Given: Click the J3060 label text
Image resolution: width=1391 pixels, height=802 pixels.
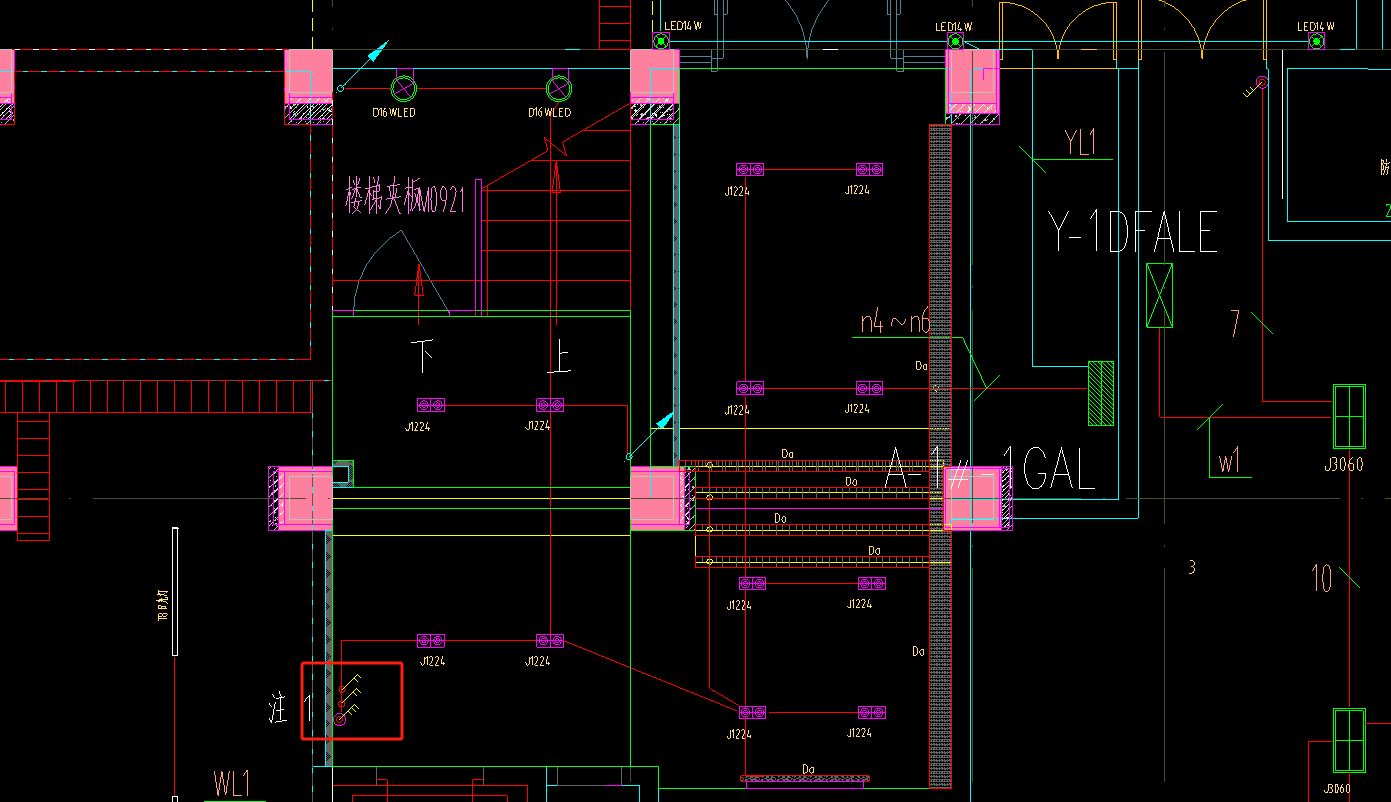Looking at the screenshot, I should coord(1343,464).
